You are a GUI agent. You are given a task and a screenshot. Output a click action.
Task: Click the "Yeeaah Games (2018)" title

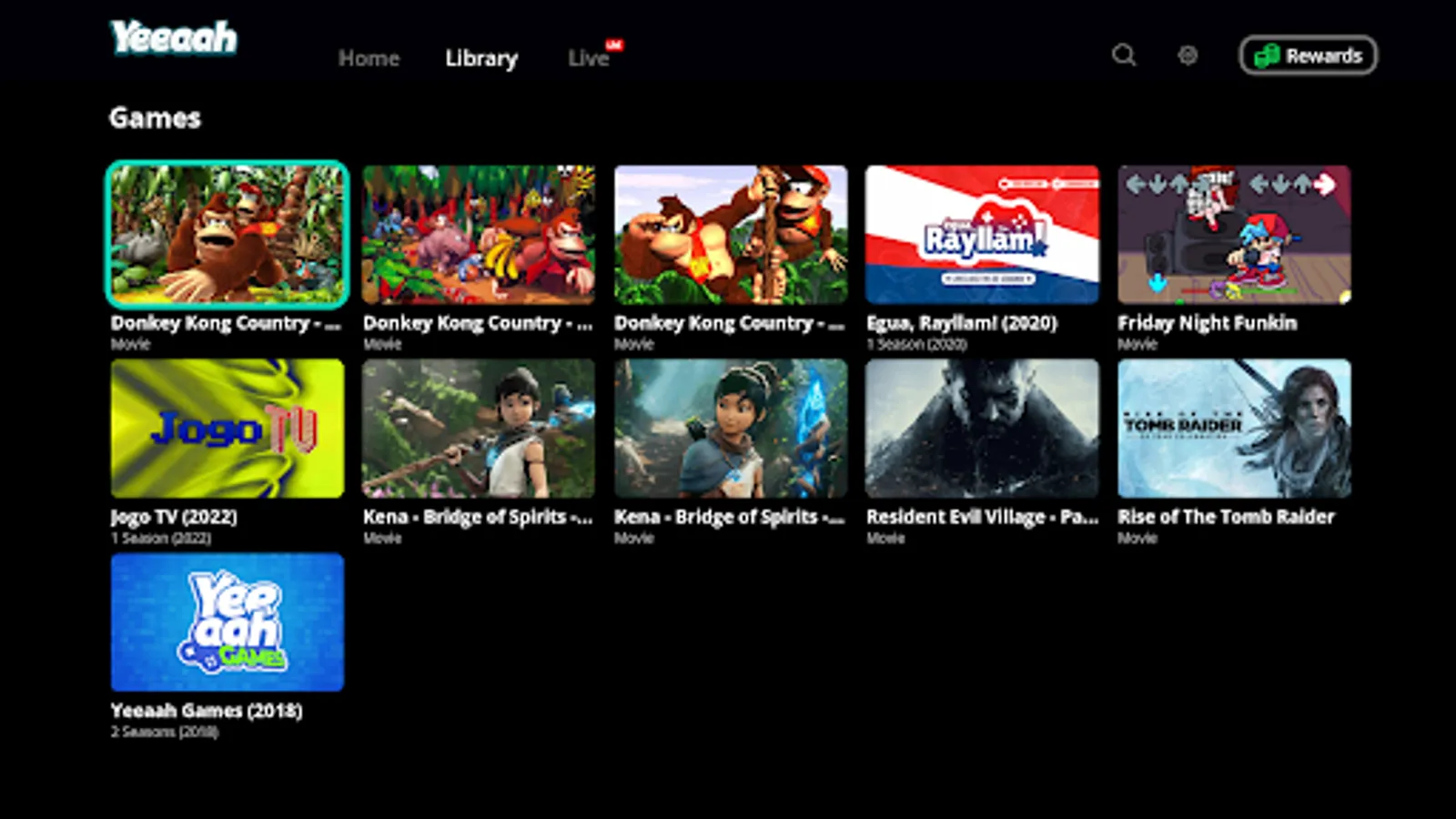[x=207, y=711]
